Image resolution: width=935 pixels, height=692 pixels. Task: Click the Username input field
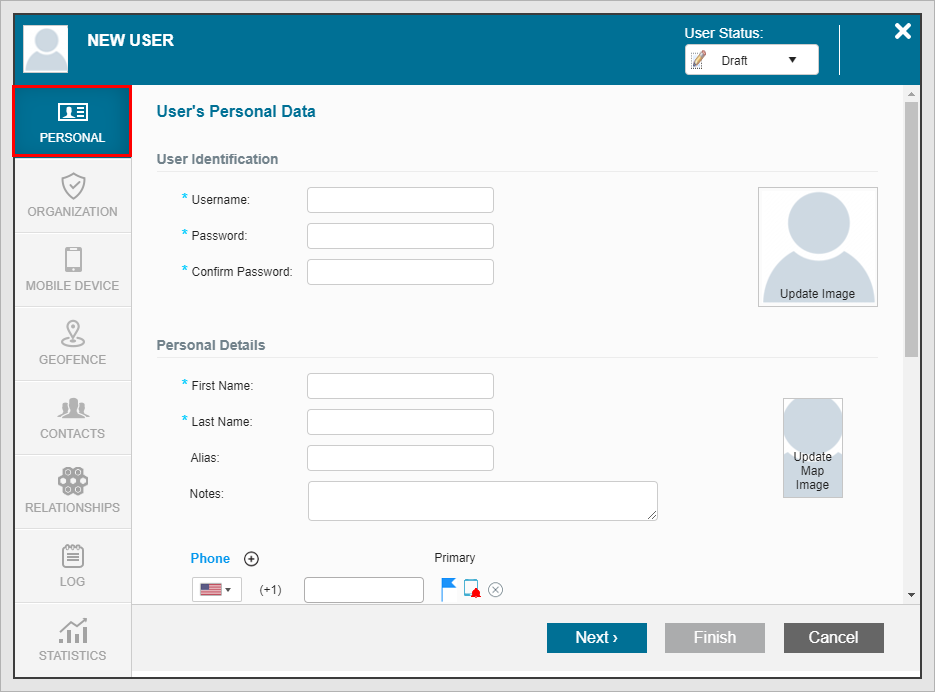pyautogui.click(x=400, y=200)
